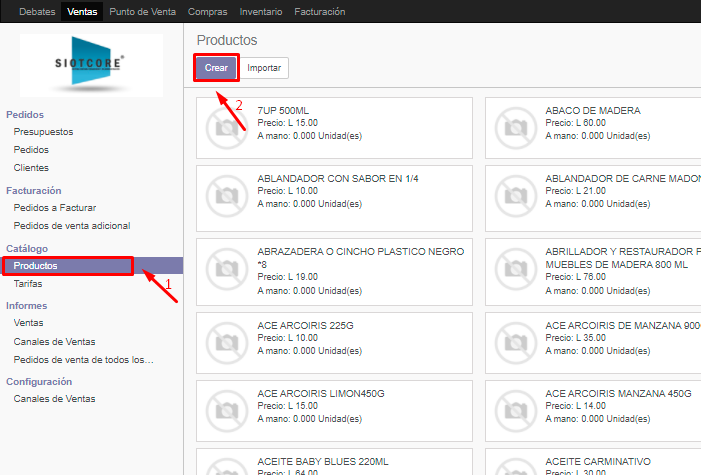The width and height of the screenshot is (701, 475).
Task: Open Tarifas under Catálogo
Action: pyautogui.click(x=28, y=284)
